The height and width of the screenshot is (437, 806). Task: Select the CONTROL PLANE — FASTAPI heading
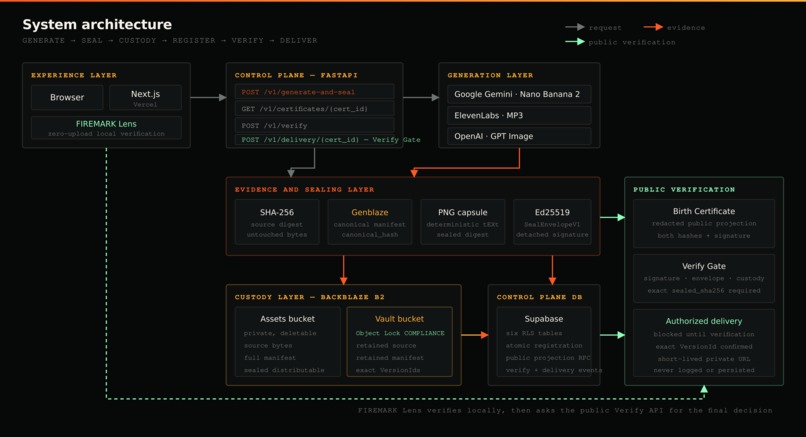coord(296,75)
